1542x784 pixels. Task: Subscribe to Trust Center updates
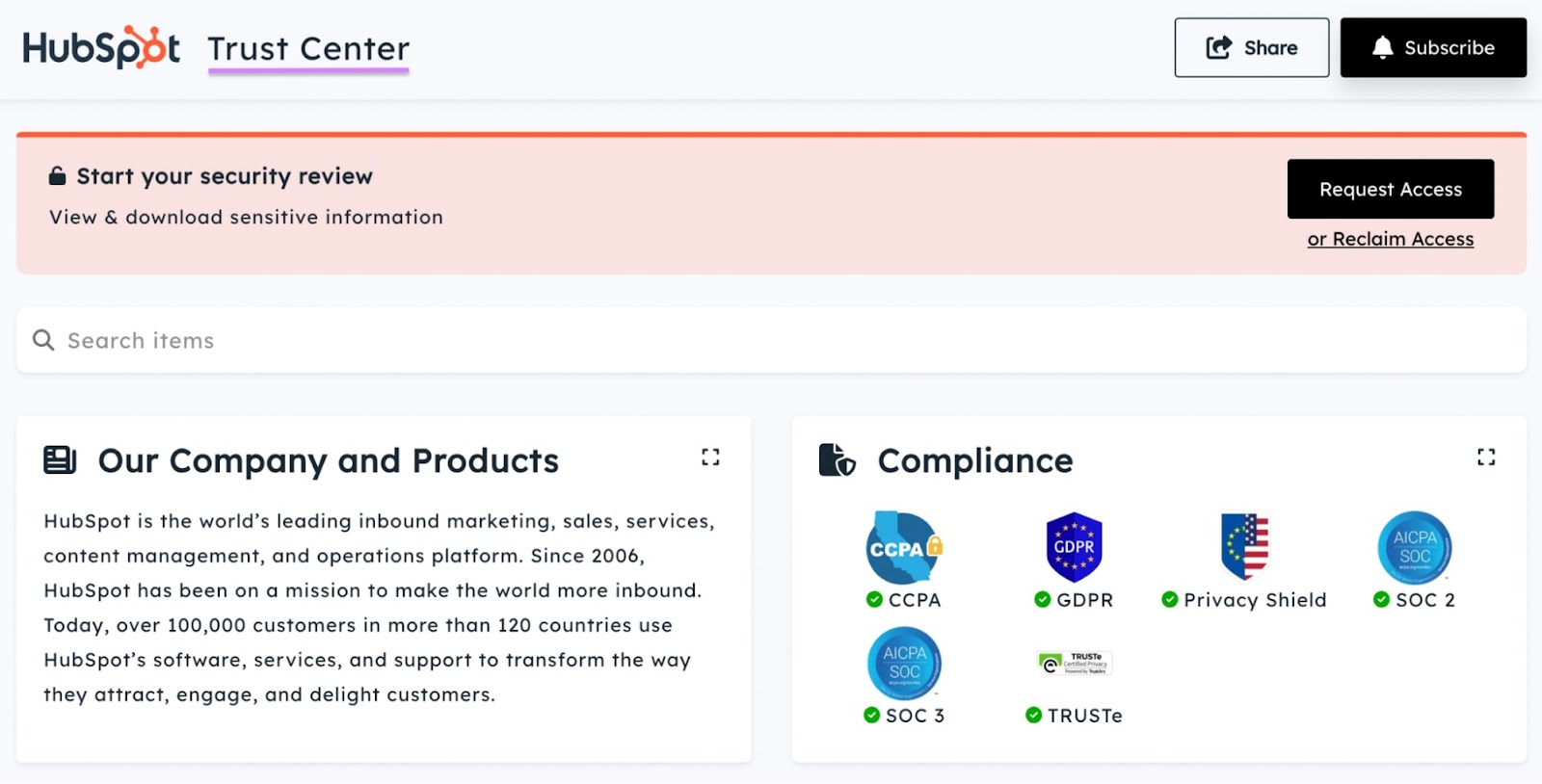(1432, 48)
